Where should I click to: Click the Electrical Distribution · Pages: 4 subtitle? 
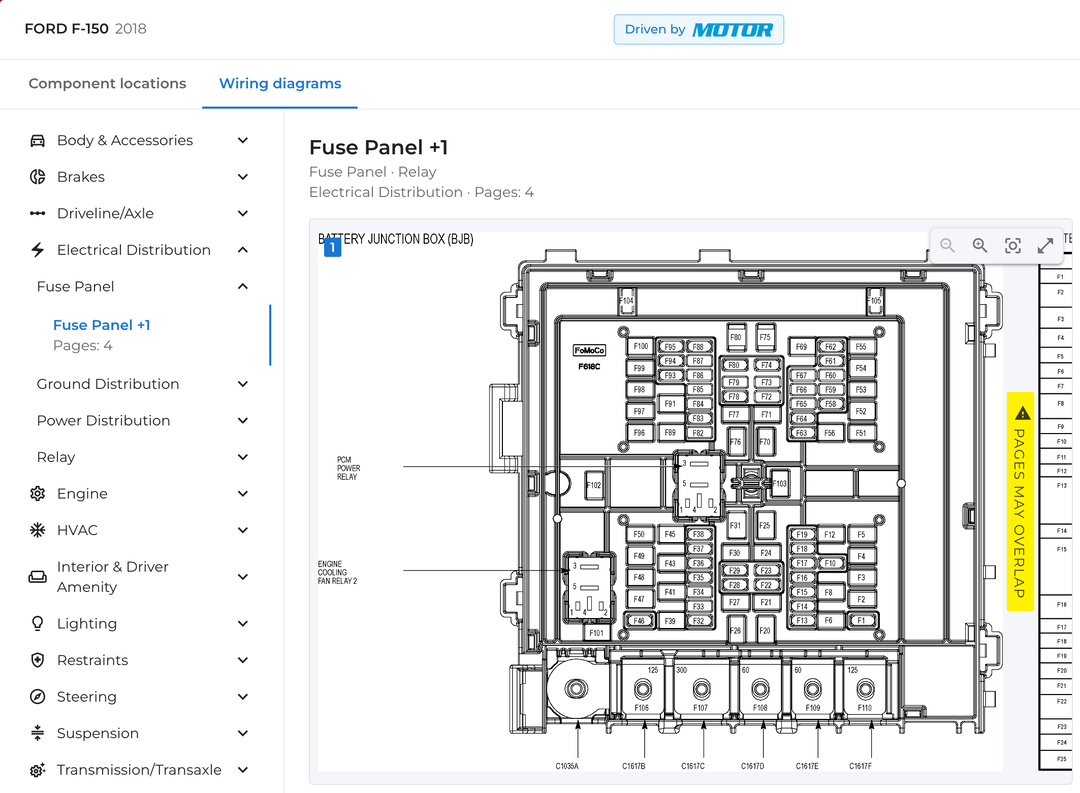421,192
